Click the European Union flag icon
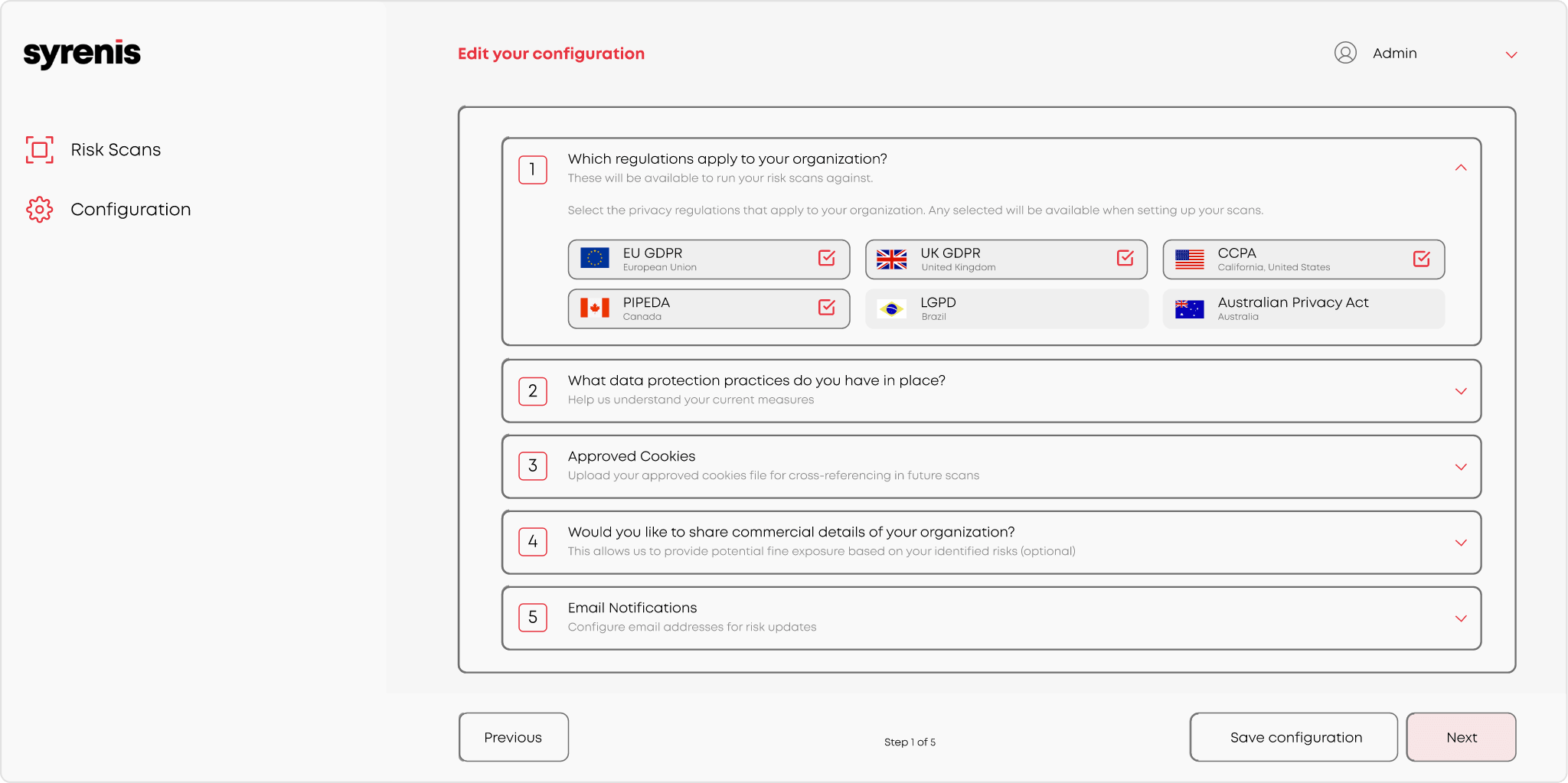1568x783 pixels. pyautogui.click(x=595, y=259)
